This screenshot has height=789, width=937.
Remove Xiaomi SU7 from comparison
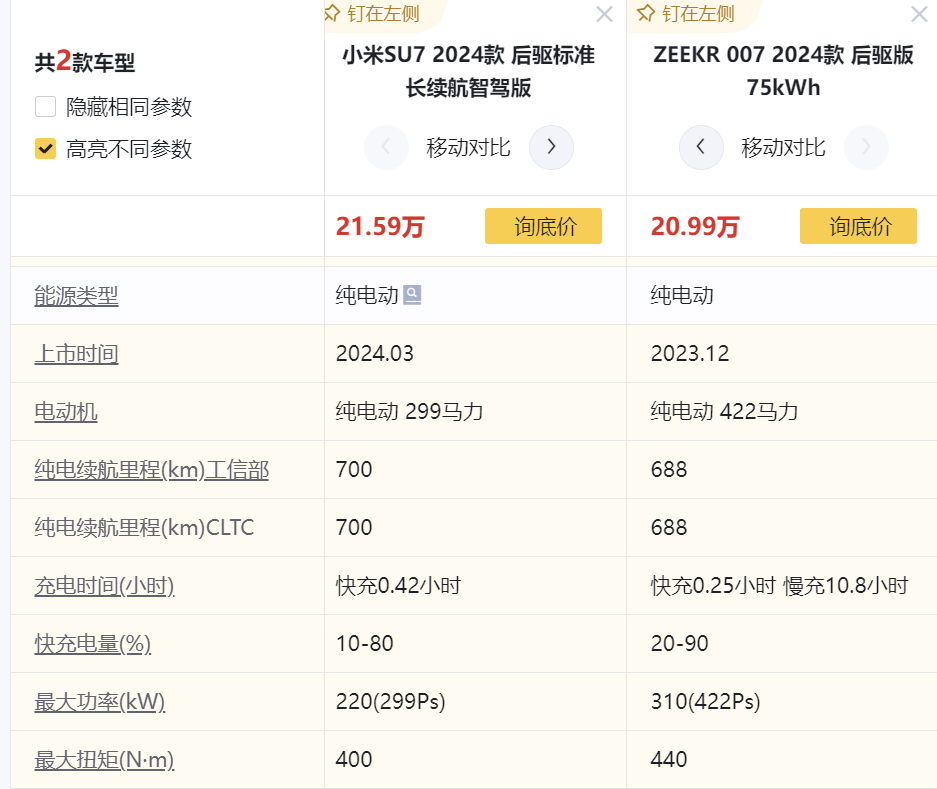(x=604, y=14)
